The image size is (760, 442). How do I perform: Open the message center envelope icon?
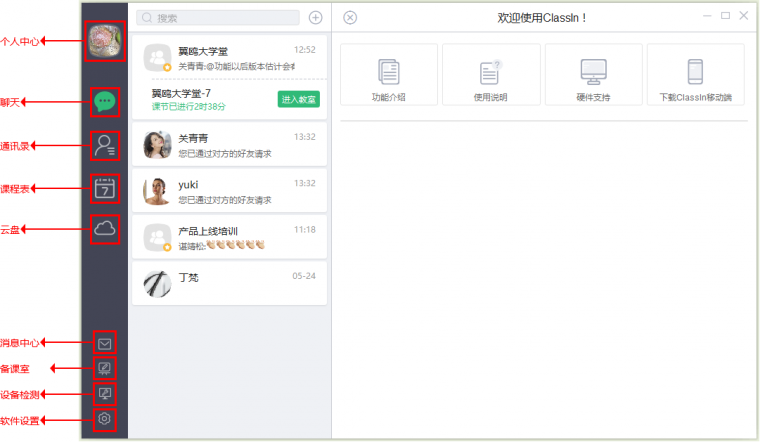click(104, 343)
